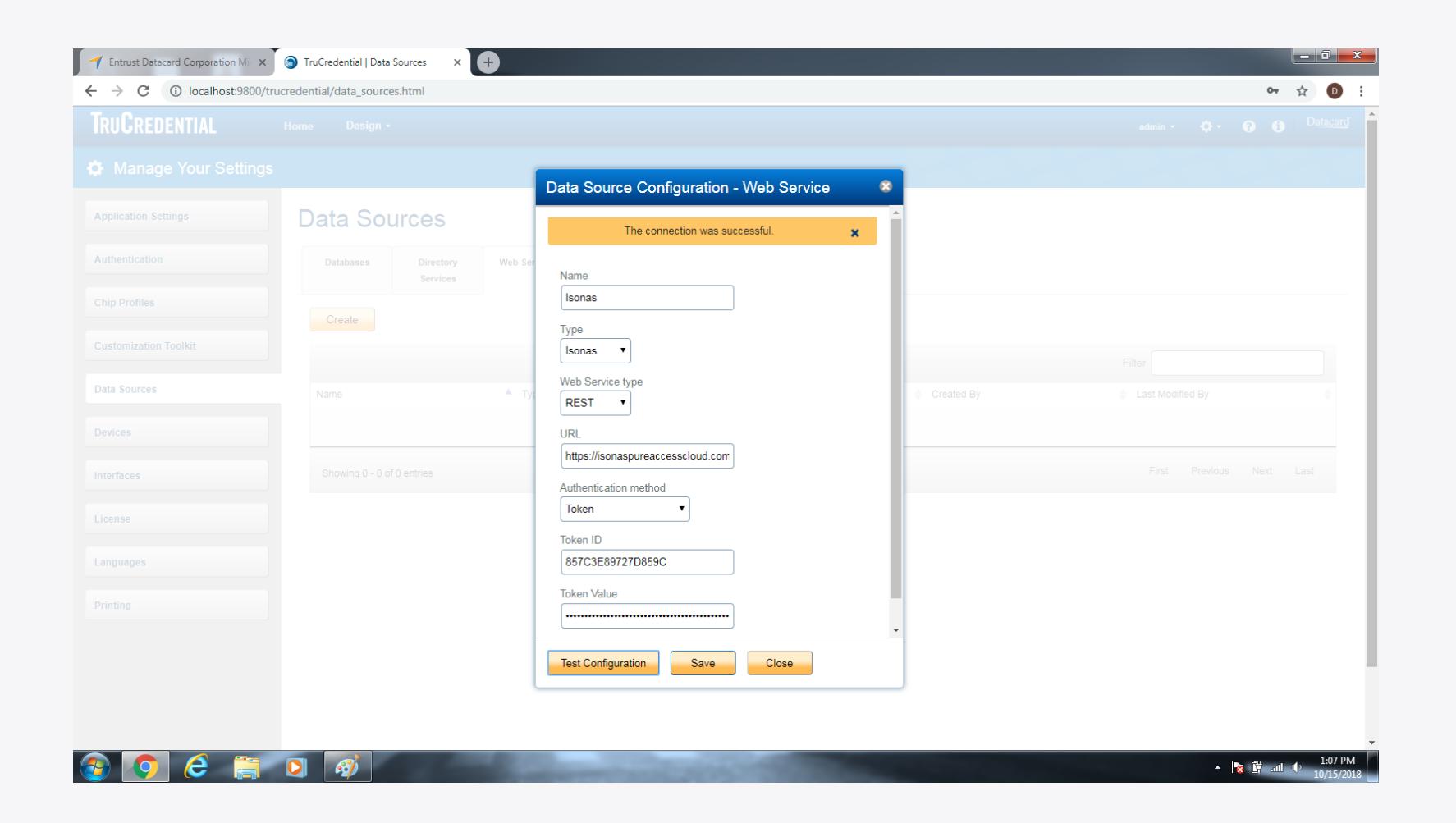Open Languages settings
1456x823 pixels.
coord(176,562)
